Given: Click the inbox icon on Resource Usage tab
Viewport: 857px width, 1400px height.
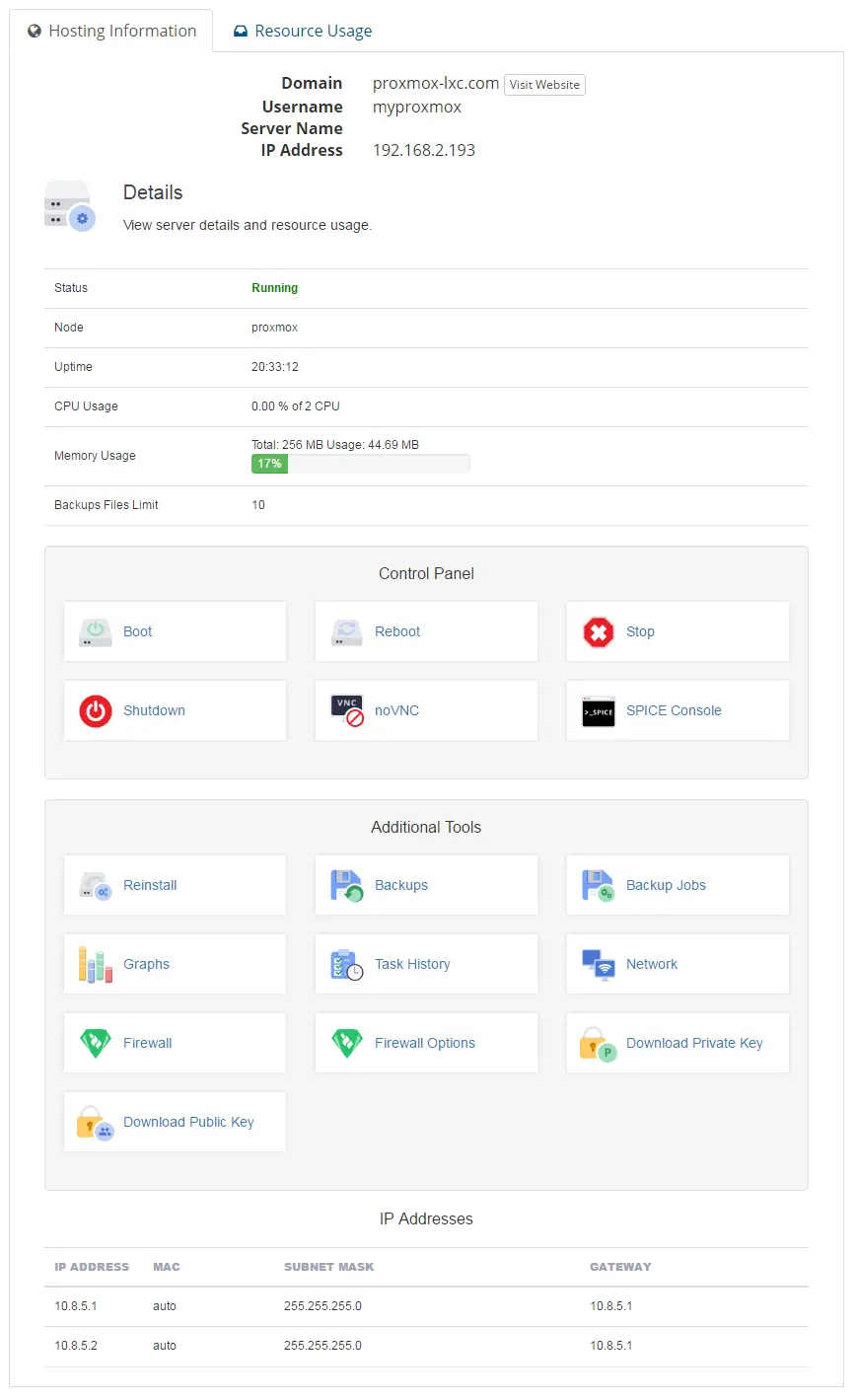Looking at the screenshot, I should coord(240,32).
